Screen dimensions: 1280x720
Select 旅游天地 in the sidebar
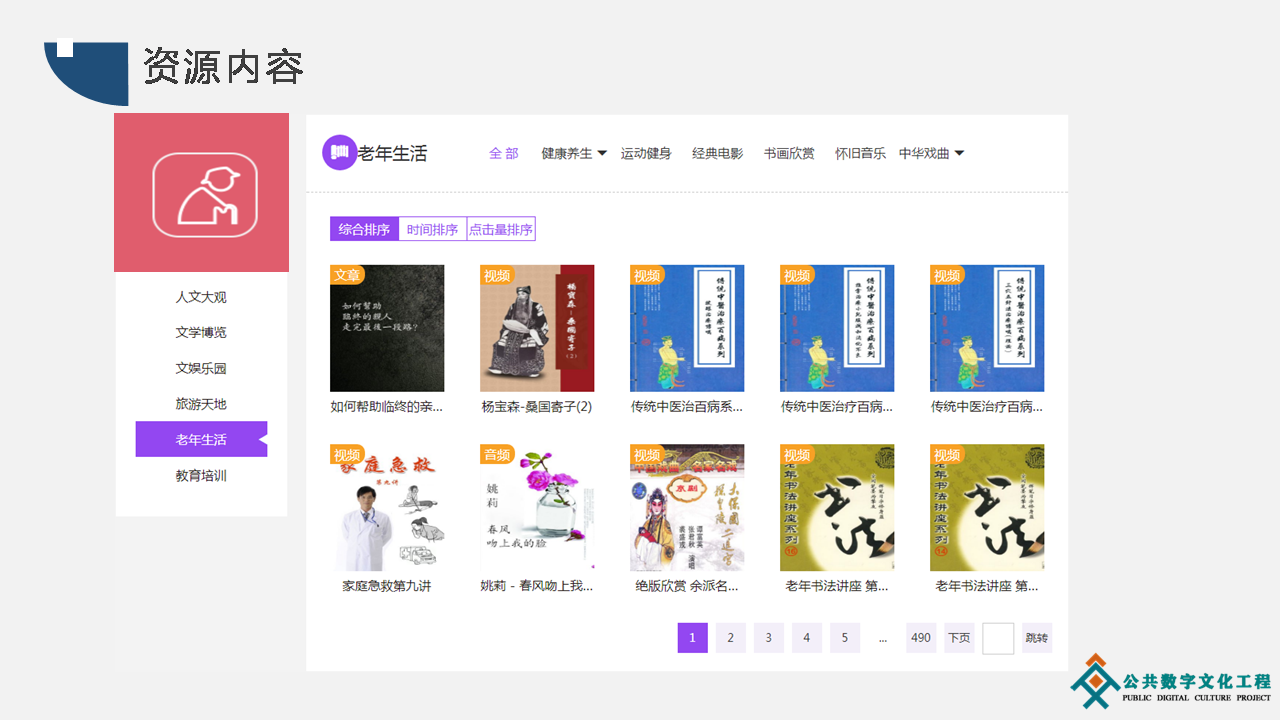(201, 404)
